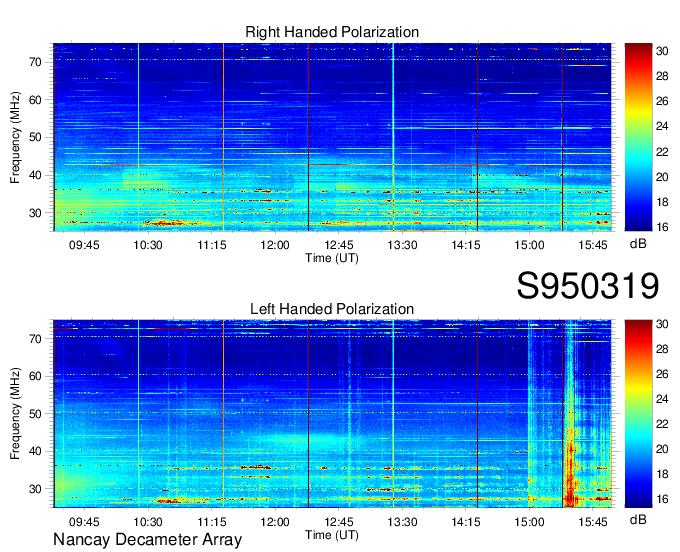Screen dimensions: 680x552
Task: Click 13:30 tick on Right Handed time axis
Action: 402,245
